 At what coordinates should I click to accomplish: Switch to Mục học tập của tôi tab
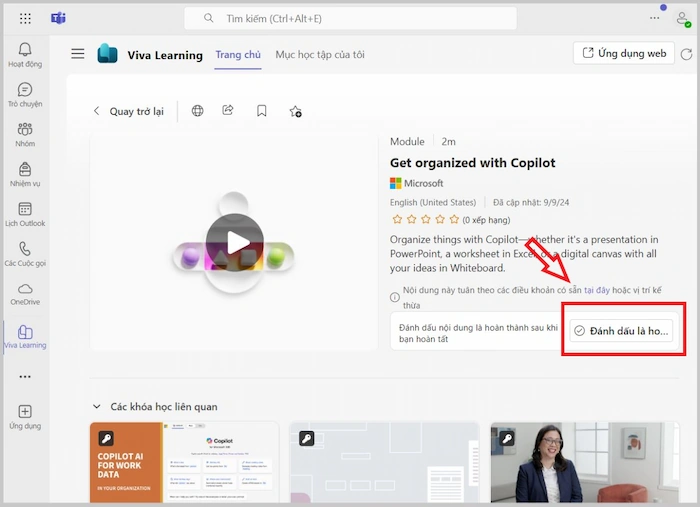[x=320, y=55]
